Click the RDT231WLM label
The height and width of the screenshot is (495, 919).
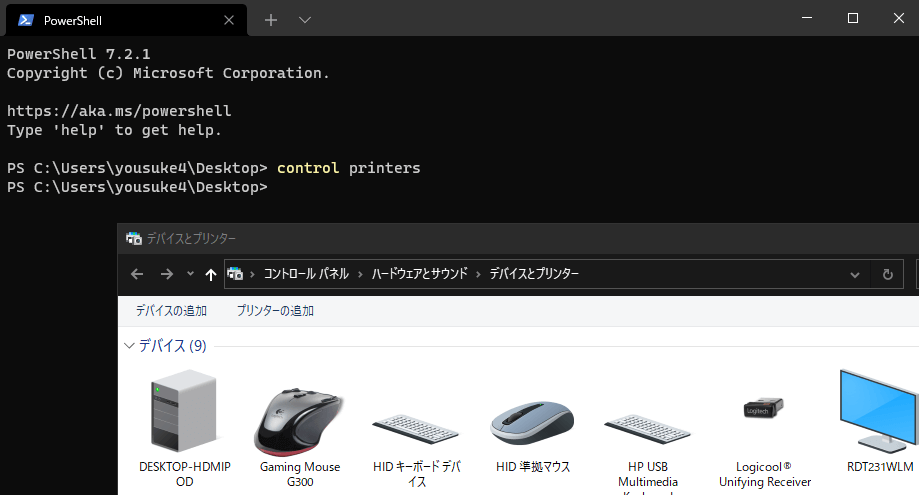tap(880, 467)
